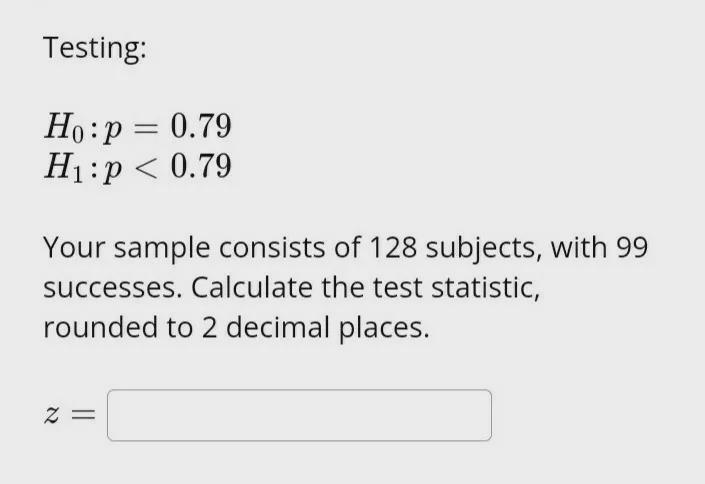
Task: Click the 0.79 value in the H0 line
Action: point(201,127)
